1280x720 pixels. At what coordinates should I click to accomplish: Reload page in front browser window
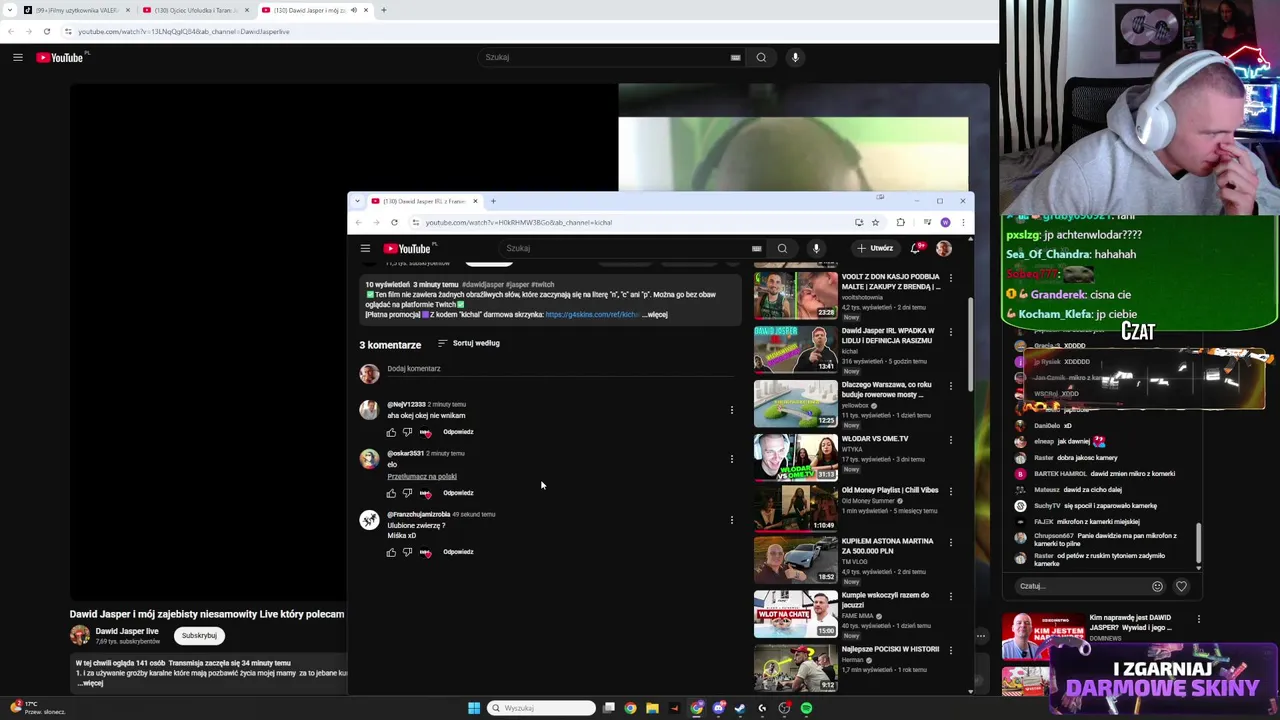(x=394, y=222)
